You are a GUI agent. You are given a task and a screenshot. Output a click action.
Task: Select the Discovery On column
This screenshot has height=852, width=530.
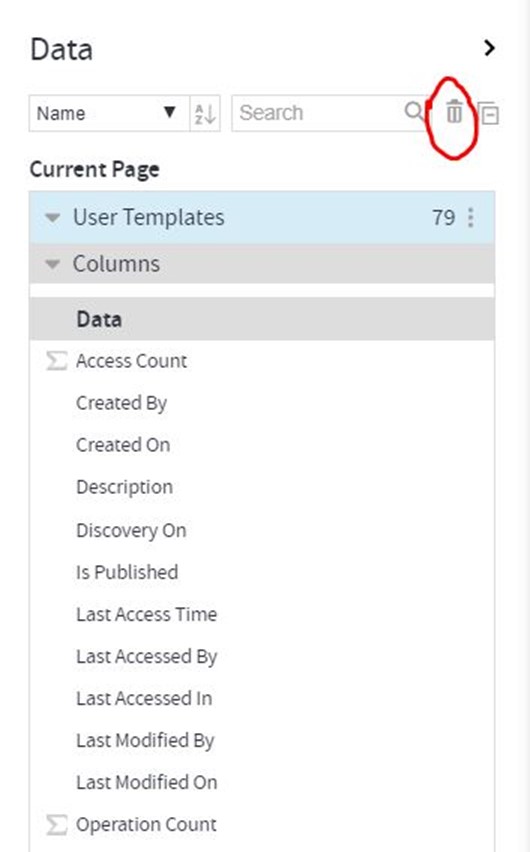(131, 530)
